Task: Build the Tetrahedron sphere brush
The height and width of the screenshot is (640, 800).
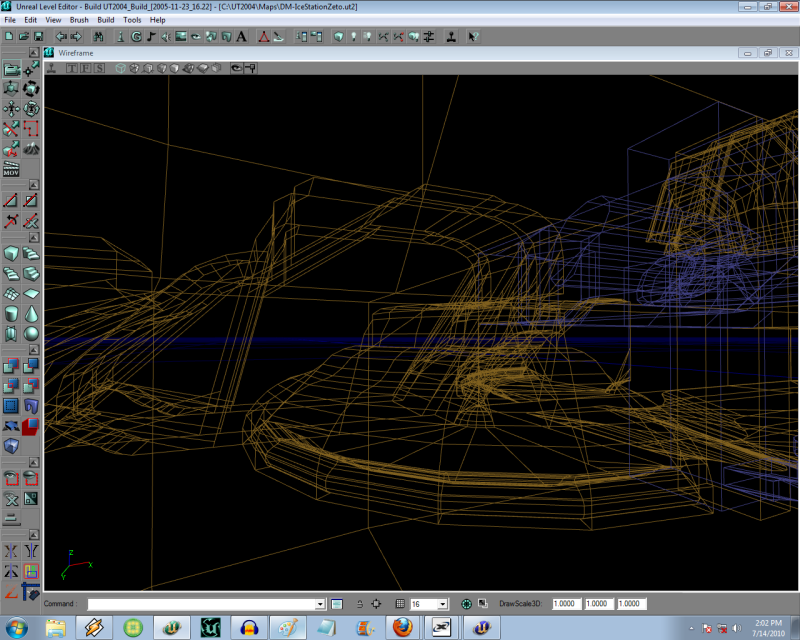Action: pos(31,334)
